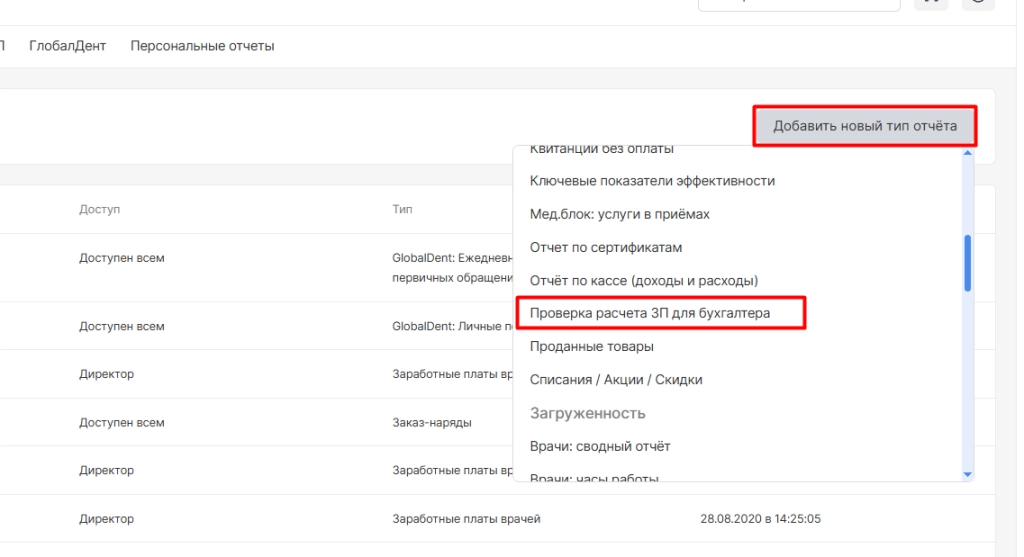Click the dropdown scrollbar down arrow

pos(967,473)
